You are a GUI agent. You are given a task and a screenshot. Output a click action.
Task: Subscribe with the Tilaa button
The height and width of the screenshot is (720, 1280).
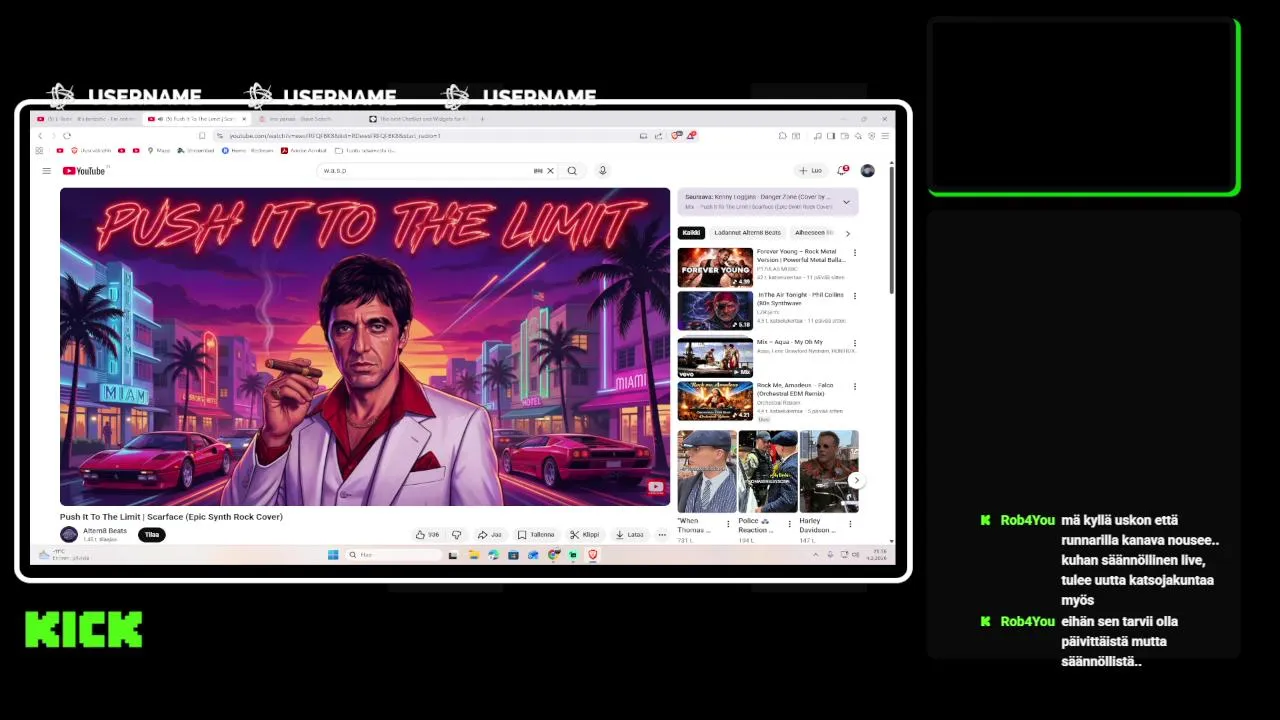[152, 535]
